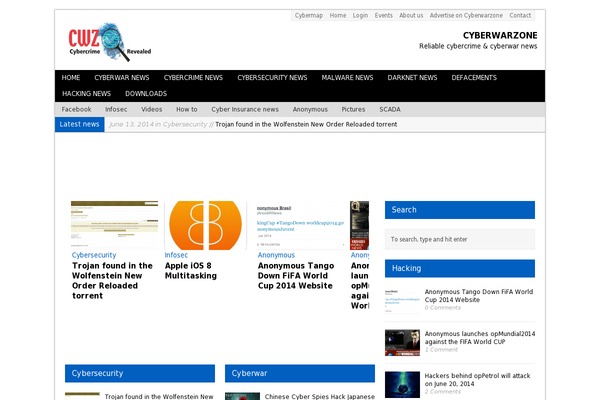Click the CYBERWARZONE site title
Viewport: 600px width, 400px height.
click(x=500, y=35)
